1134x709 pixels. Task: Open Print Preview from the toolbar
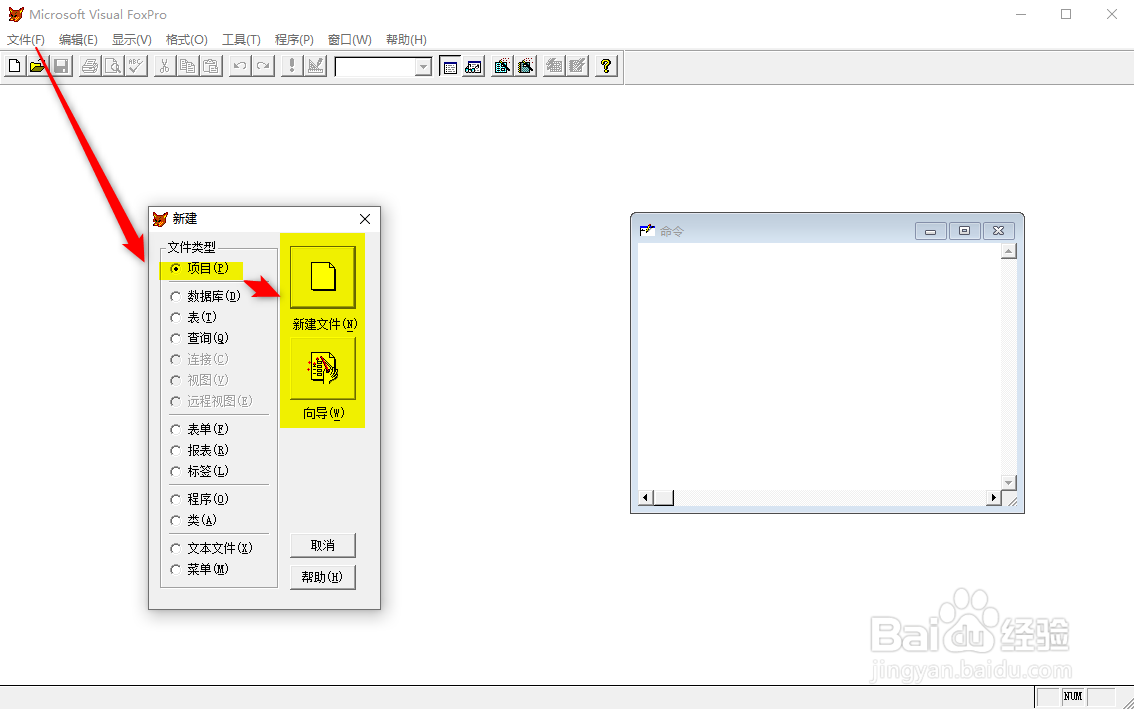pyautogui.click(x=113, y=67)
